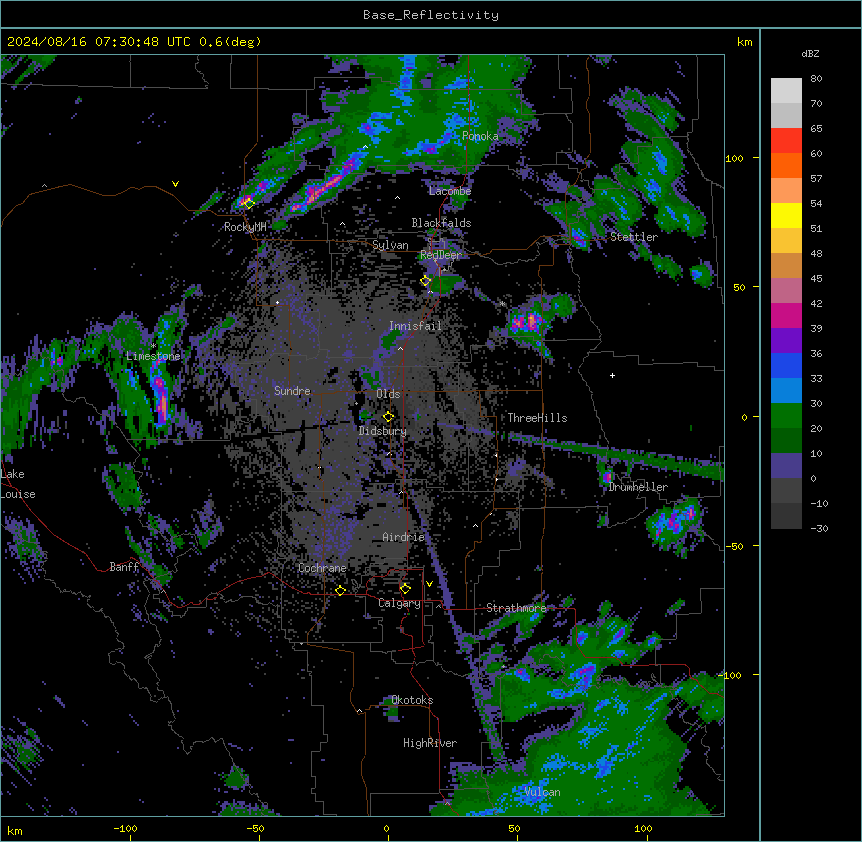This screenshot has height=842, width=862.
Task: Click the white asterisk marker above Limestone
Action: tap(153, 346)
